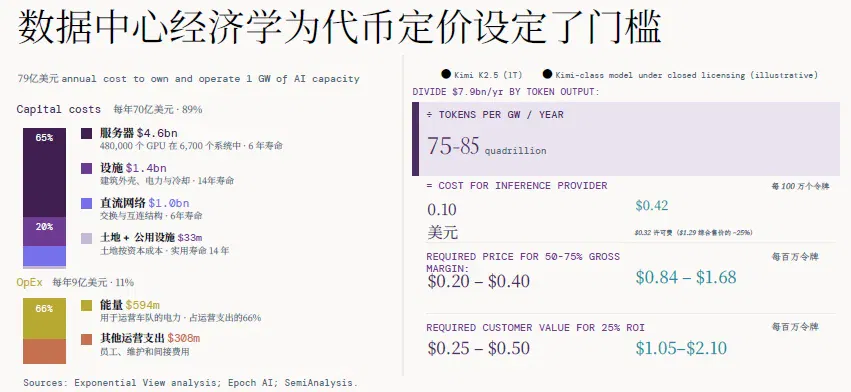Screen dimensions: 851x392
Task: Click the $0.20 – $0.40 price range
Action: tap(479, 281)
